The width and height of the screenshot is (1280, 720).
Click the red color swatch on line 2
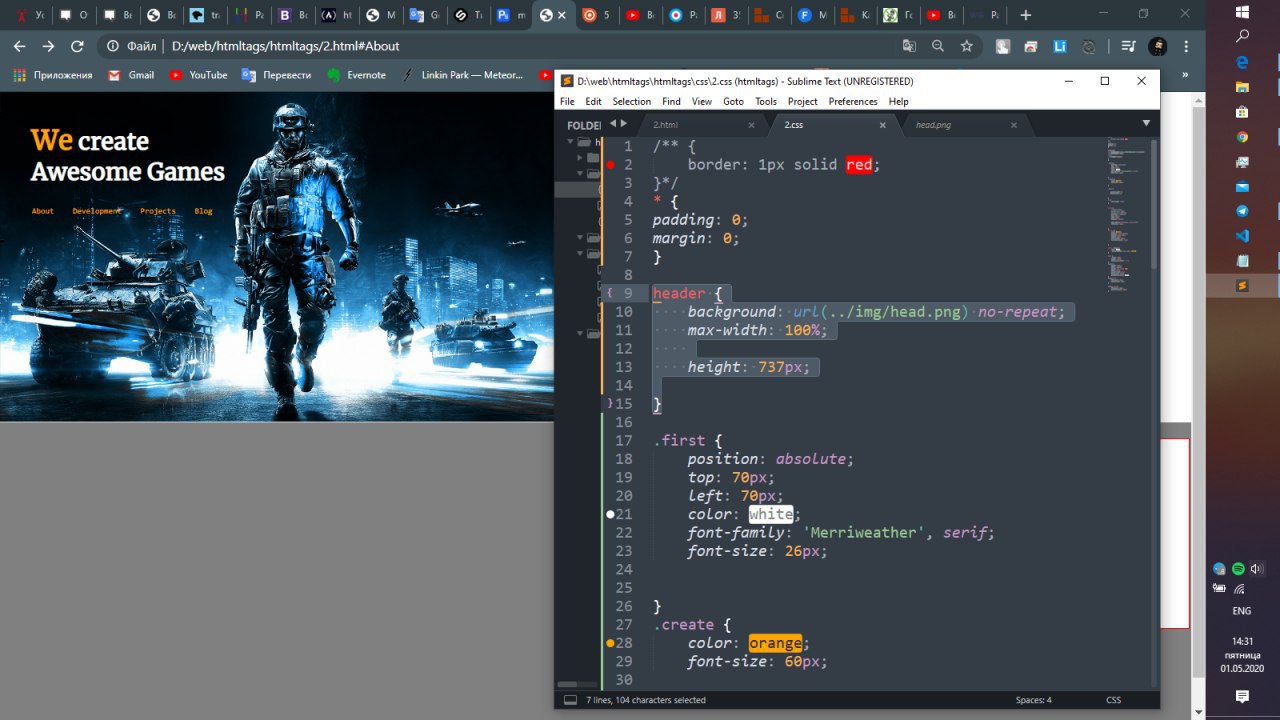pyautogui.click(x=859, y=164)
